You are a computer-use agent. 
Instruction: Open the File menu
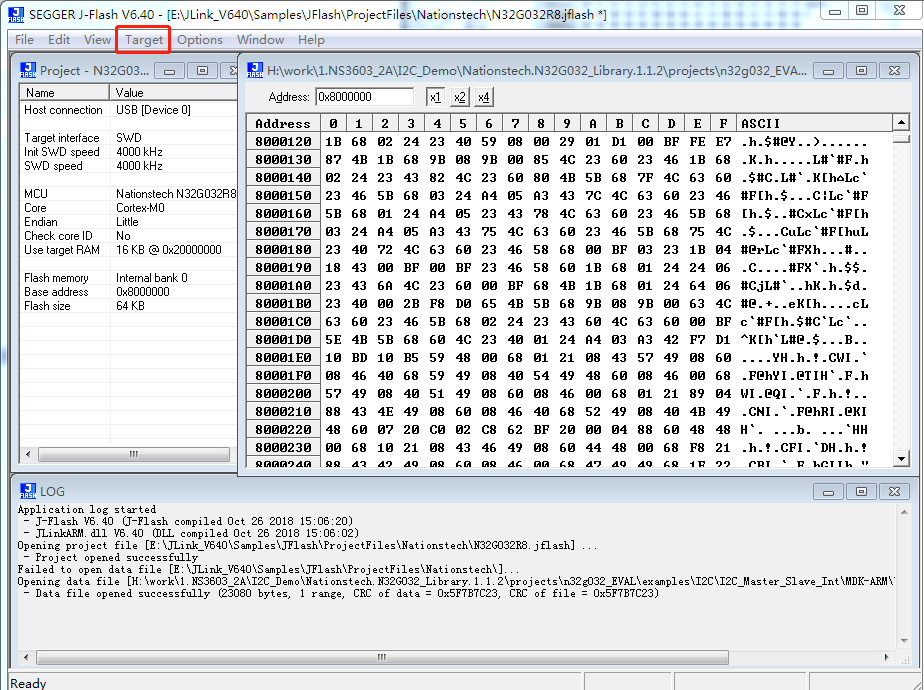tap(24, 39)
